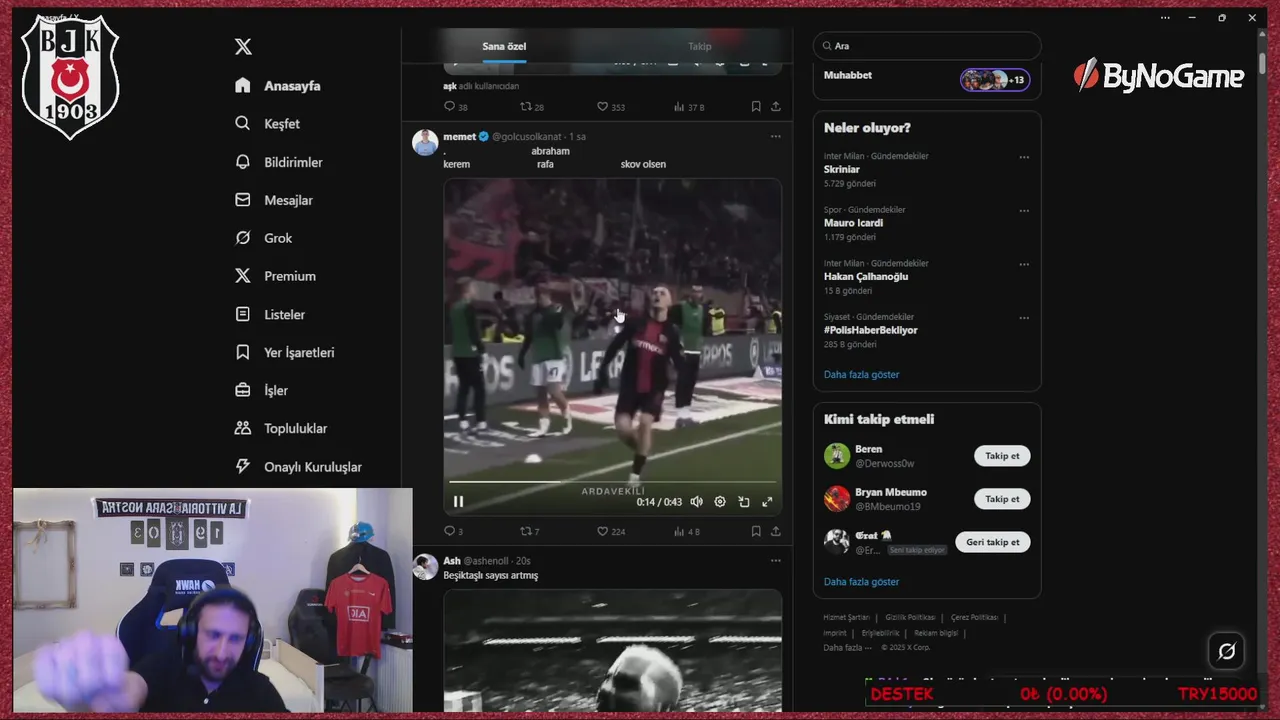Open the Muhabbet space avatars

[x=994, y=80]
